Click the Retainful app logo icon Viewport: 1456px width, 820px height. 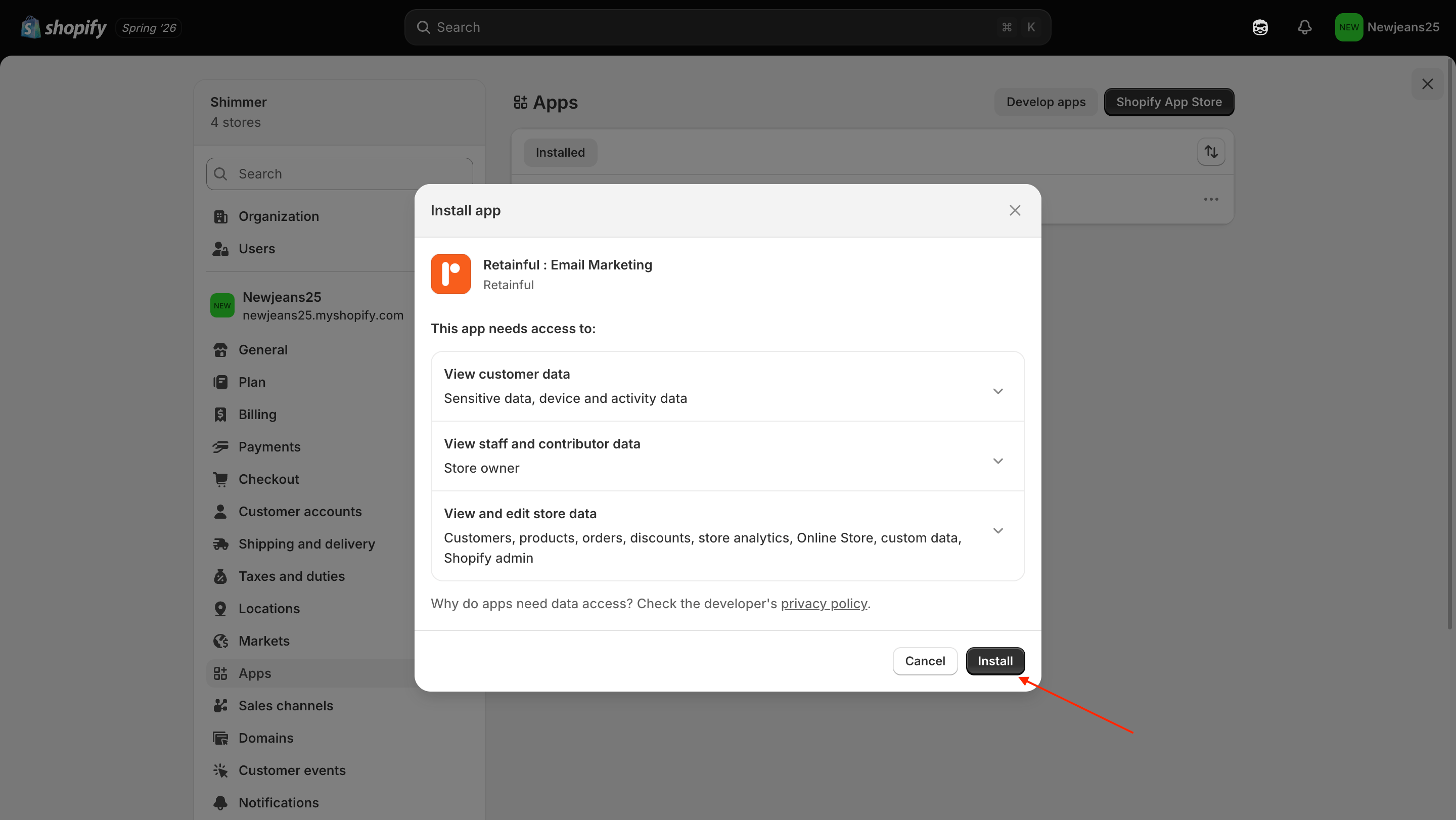[450, 274]
